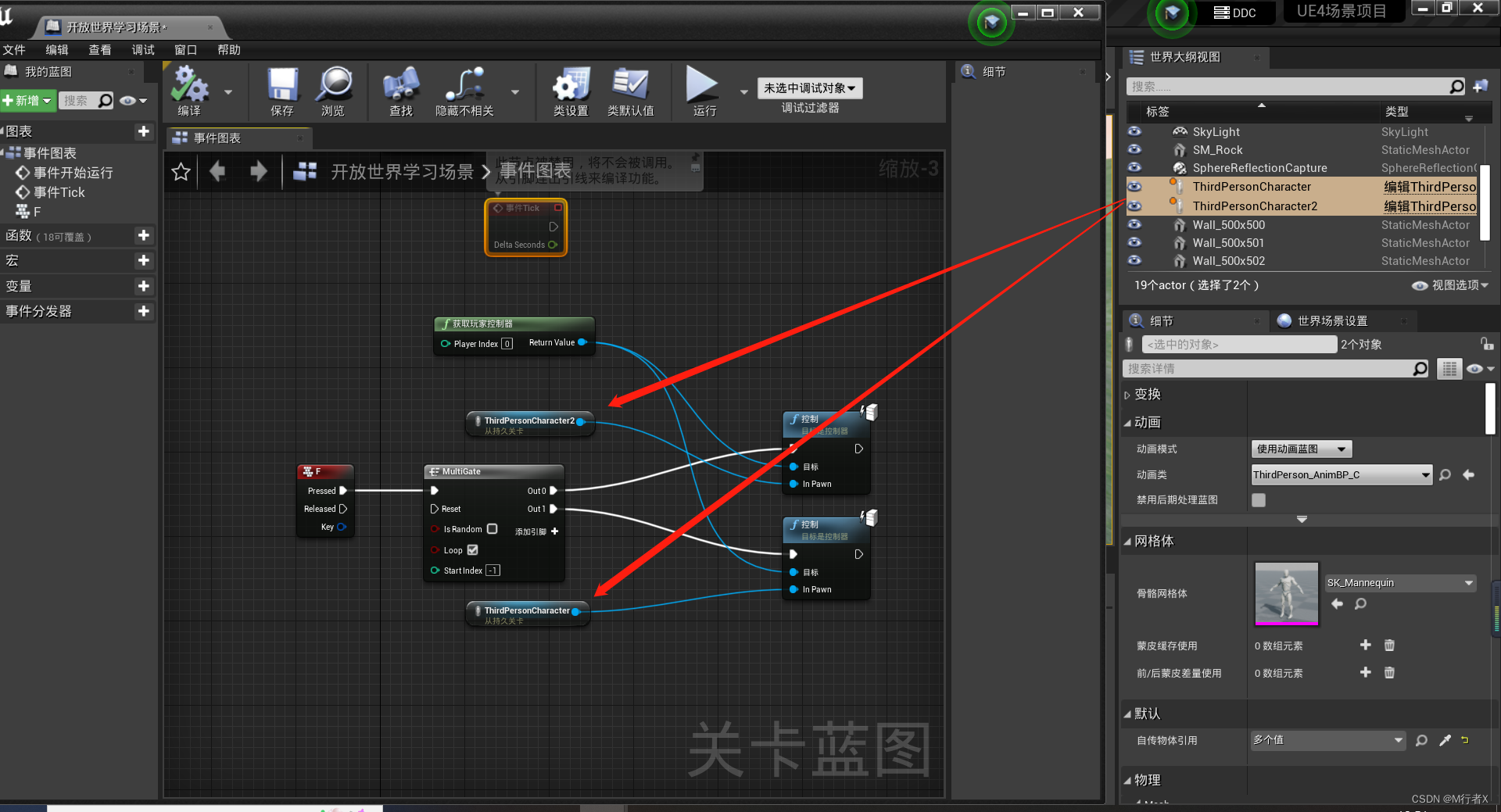
Task: Toggle visibility of SkyLight actor
Action: (x=1134, y=131)
